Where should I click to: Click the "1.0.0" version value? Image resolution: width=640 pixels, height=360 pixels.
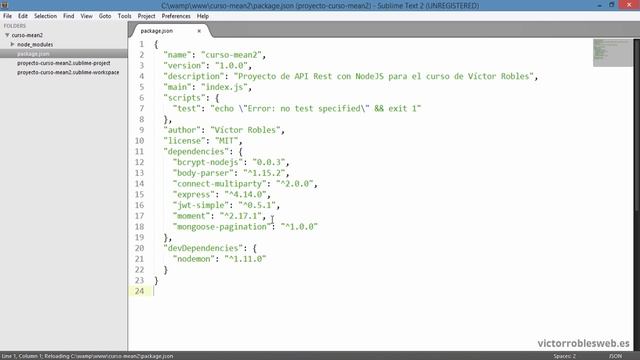tap(231, 65)
